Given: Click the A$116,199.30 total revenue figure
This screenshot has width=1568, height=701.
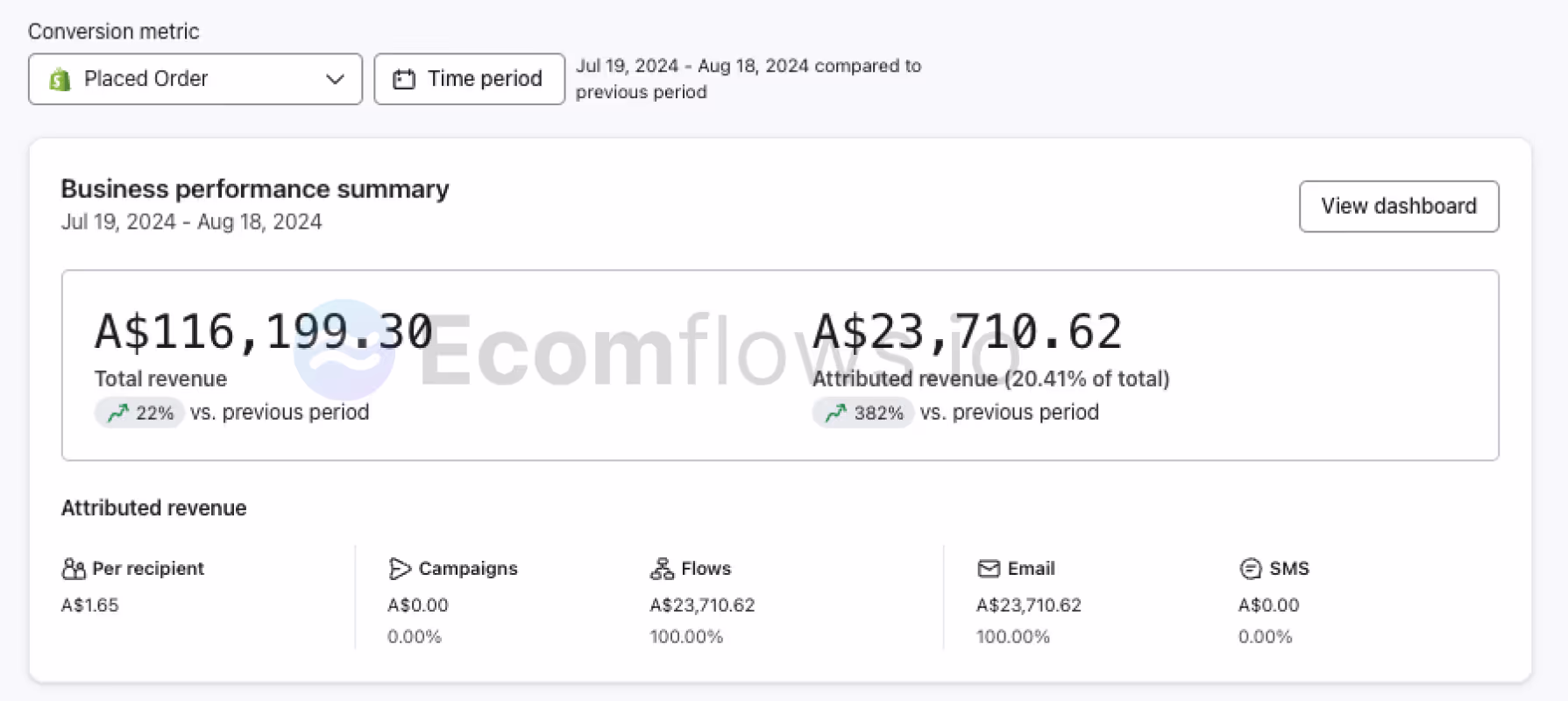Looking at the screenshot, I should click(264, 332).
